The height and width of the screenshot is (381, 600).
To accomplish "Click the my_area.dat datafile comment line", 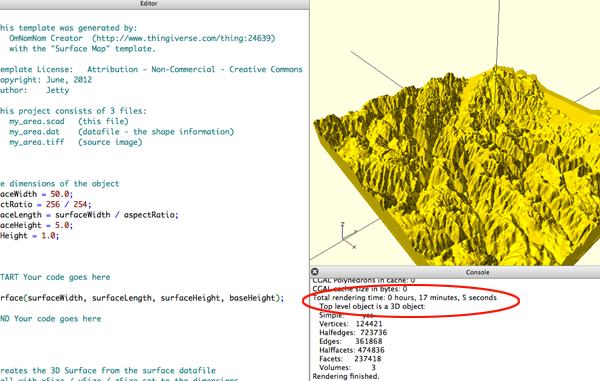I will point(121,132).
